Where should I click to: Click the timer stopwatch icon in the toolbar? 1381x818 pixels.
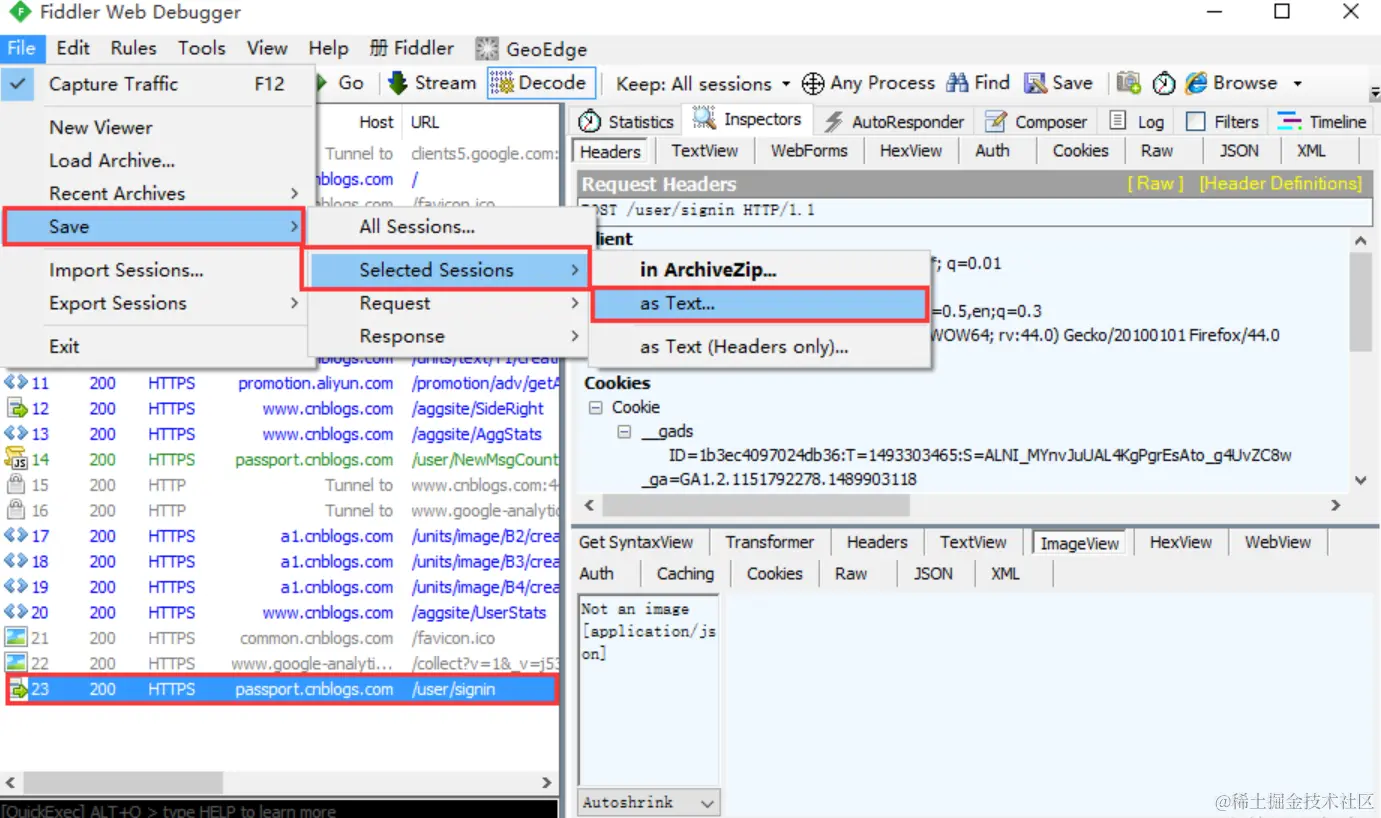pyautogui.click(x=1163, y=84)
